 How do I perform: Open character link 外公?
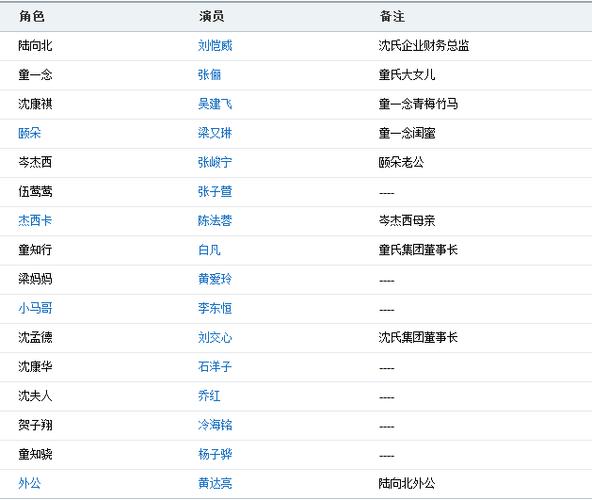29,483
